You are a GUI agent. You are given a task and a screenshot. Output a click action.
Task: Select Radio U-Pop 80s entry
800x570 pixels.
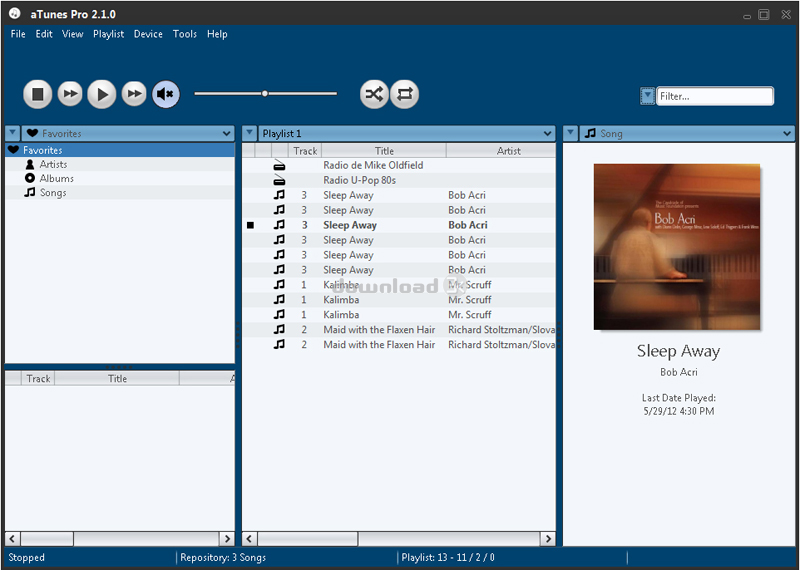398,180
